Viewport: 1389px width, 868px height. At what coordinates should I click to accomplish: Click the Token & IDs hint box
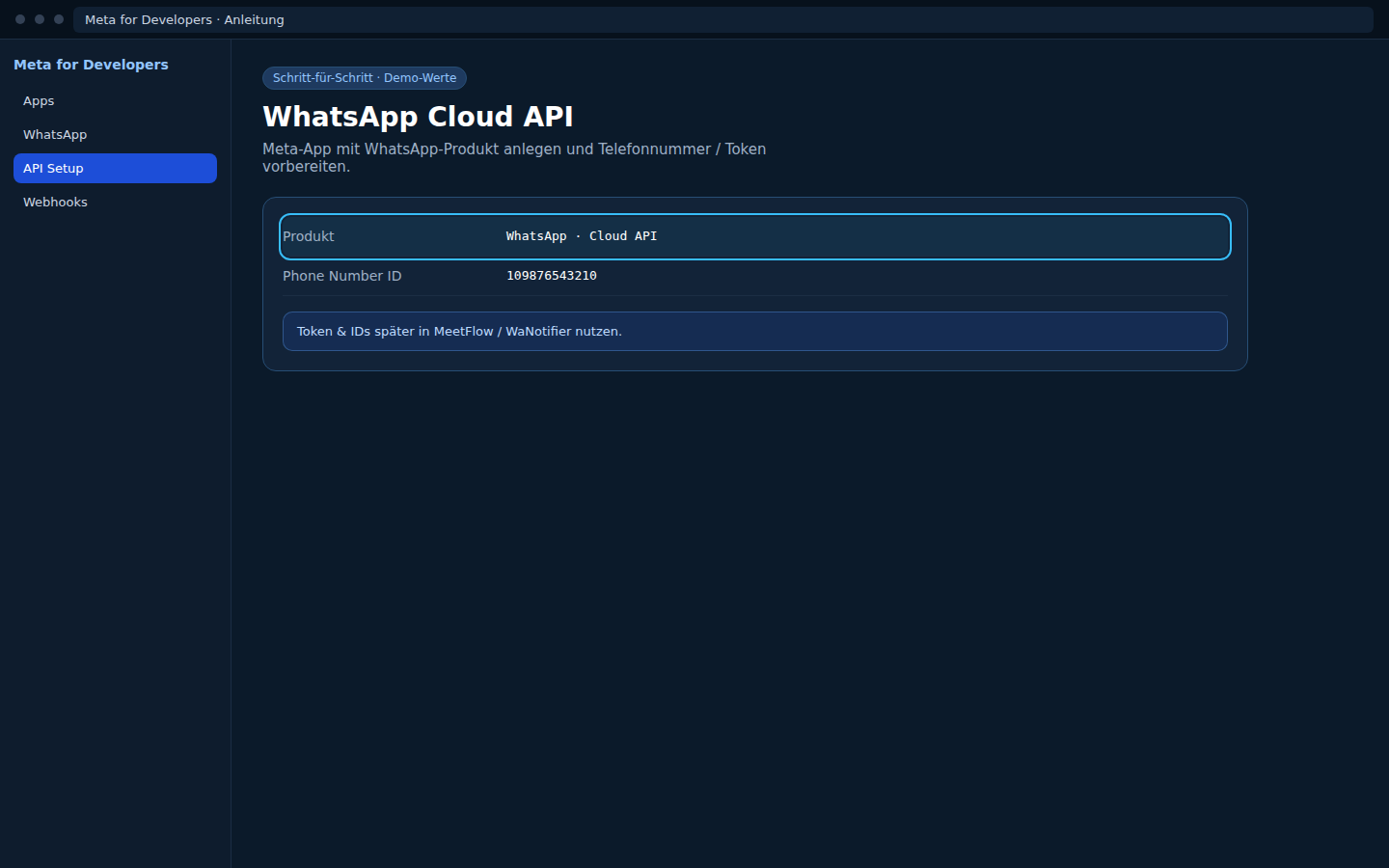[x=755, y=331]
